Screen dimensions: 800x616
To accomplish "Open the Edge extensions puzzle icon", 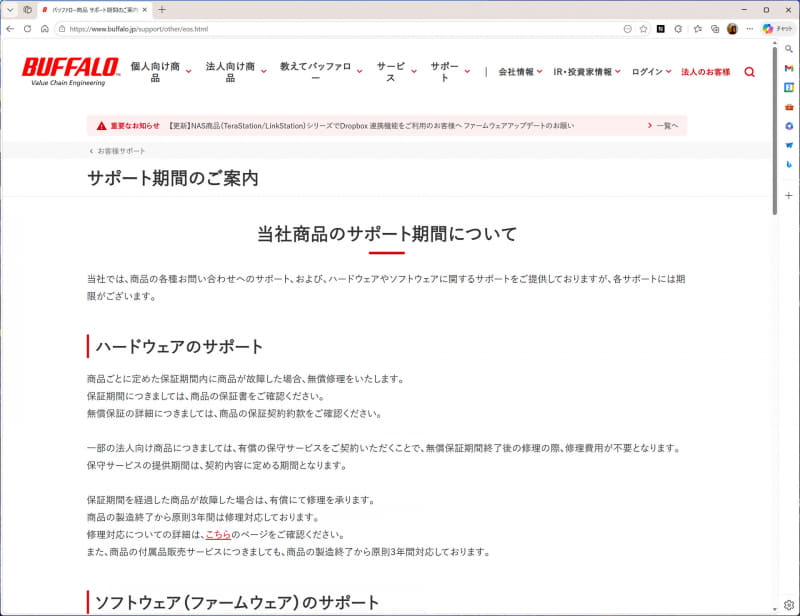I will point(676,31).
